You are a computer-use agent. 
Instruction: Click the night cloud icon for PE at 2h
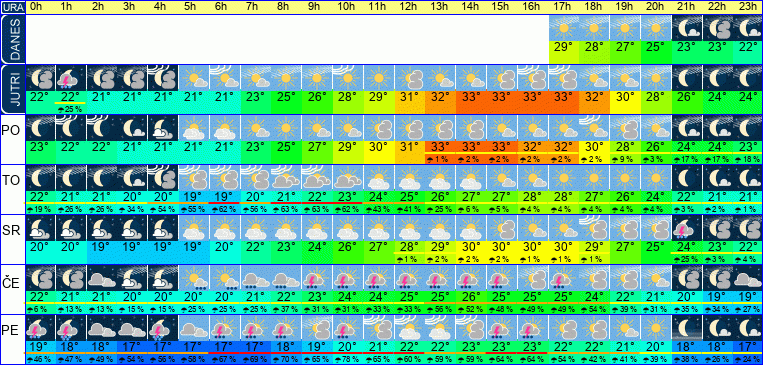102,328
